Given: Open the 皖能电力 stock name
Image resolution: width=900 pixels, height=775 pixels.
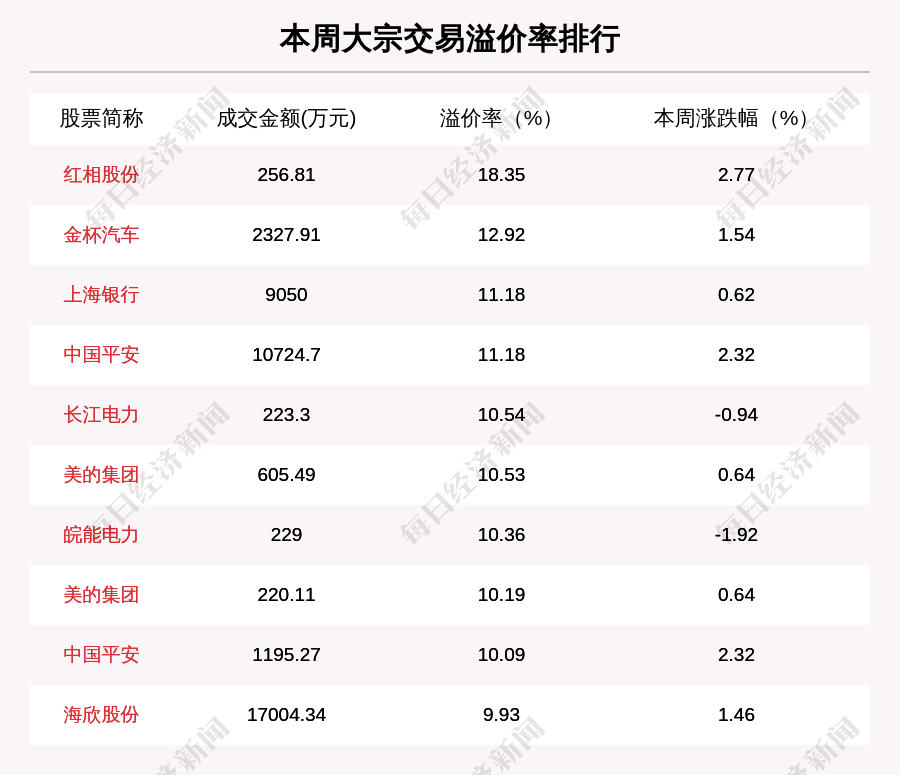Looking at the screenshot, I should click(x=101, y=534).
